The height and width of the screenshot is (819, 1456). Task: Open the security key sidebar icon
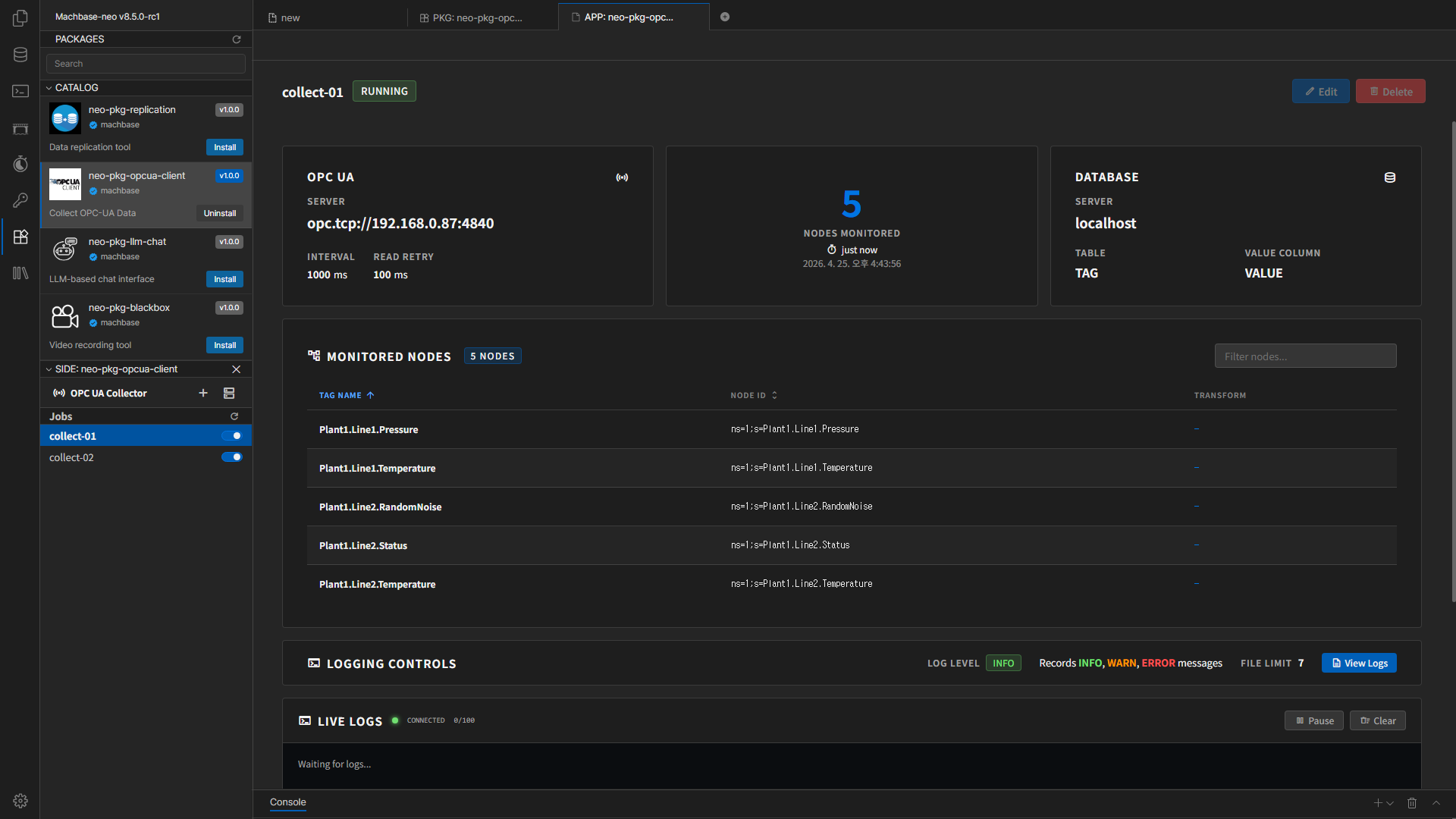[20, 200]
